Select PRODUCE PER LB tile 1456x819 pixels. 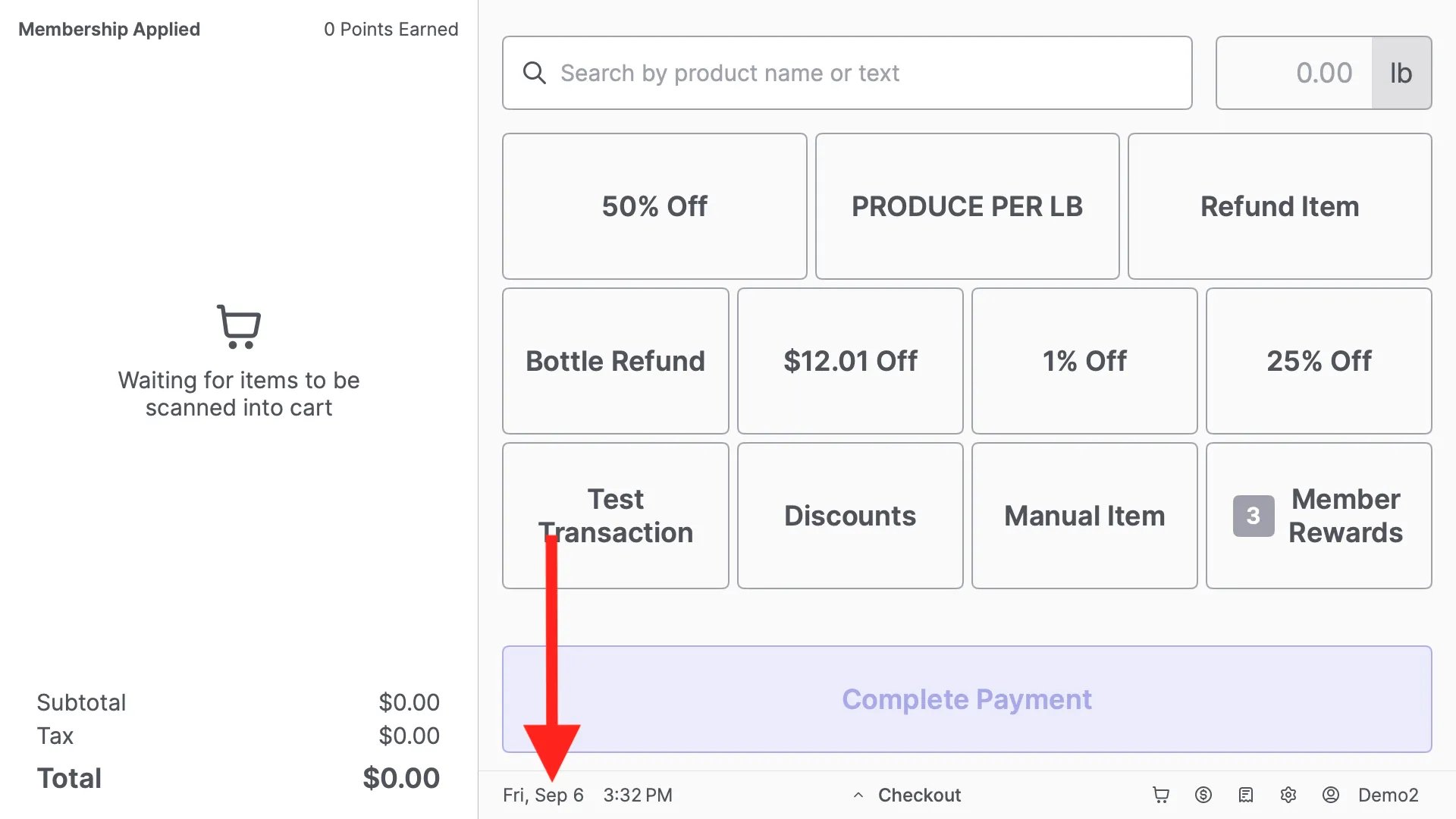click(x=967, y=206)
